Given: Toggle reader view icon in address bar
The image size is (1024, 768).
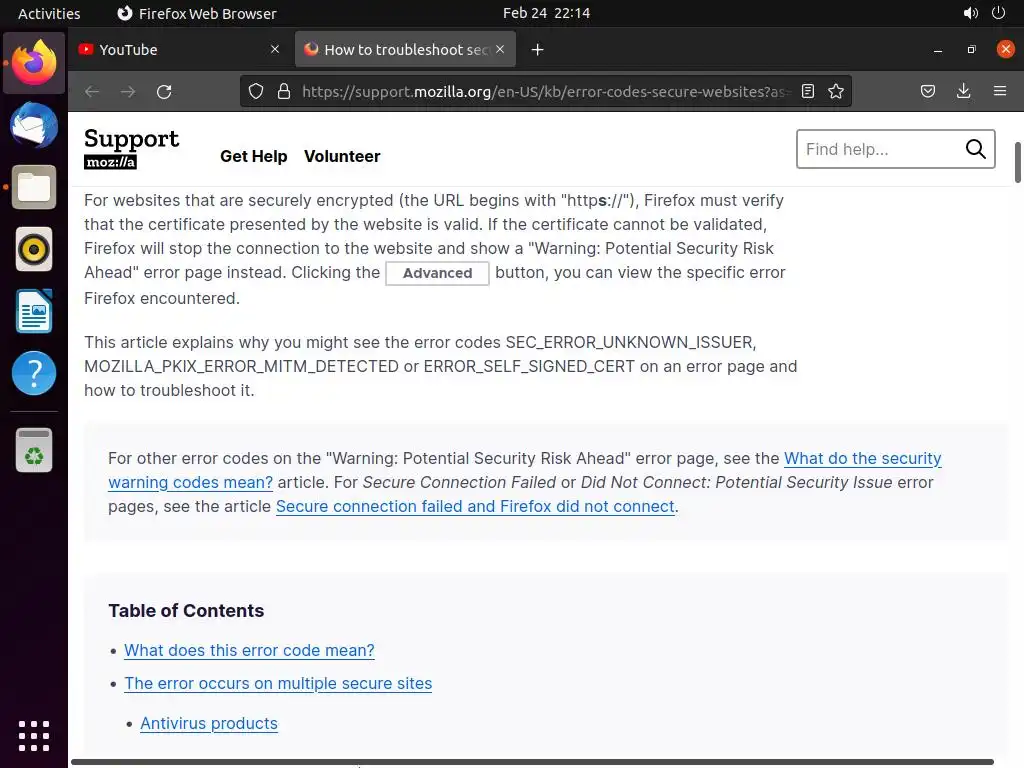Looking at the screenshot, I should [808, 91].
